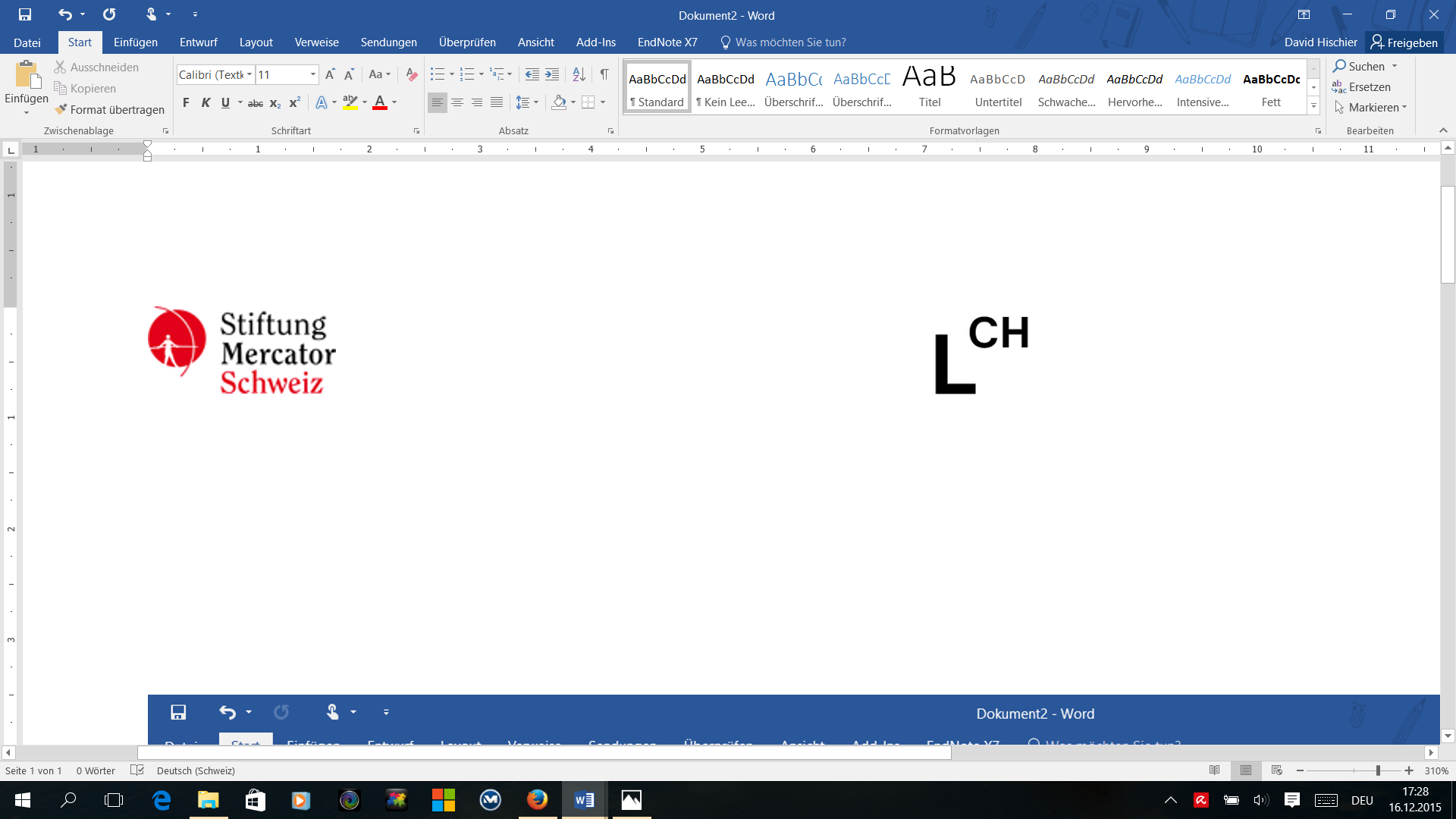
Task: Switch to the Entwurf tab
Action: [x=199, y=42]
